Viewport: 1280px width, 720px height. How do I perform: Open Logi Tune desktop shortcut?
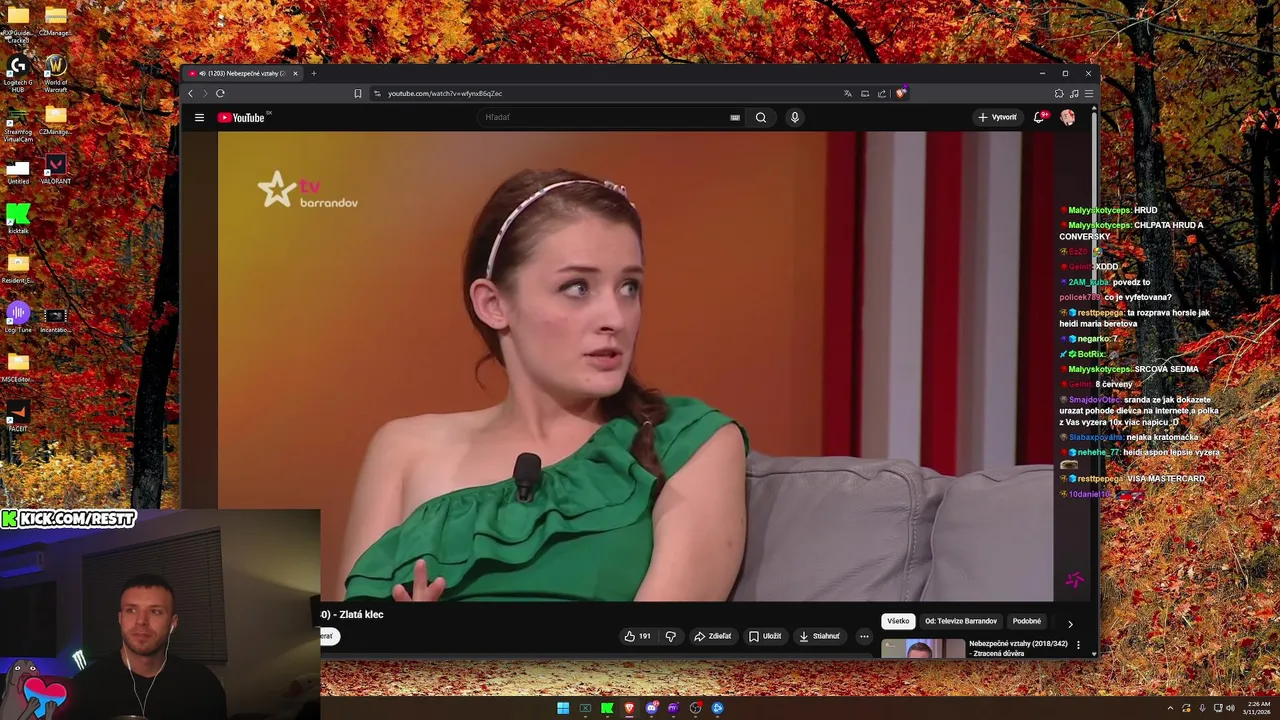pyautogui.click(x=18, y=317)
